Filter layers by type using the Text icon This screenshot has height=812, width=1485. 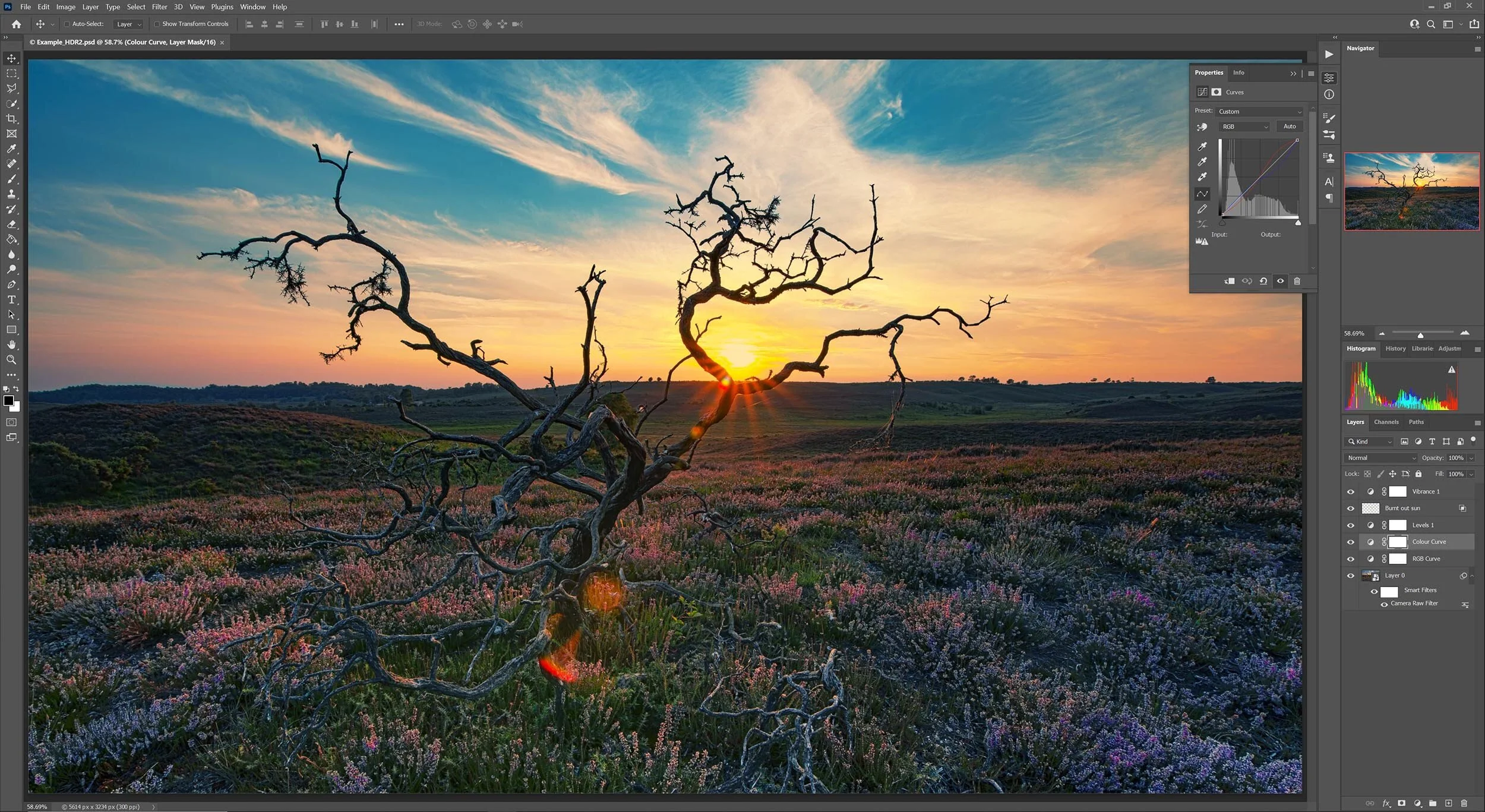click(x=1432, y=441)
